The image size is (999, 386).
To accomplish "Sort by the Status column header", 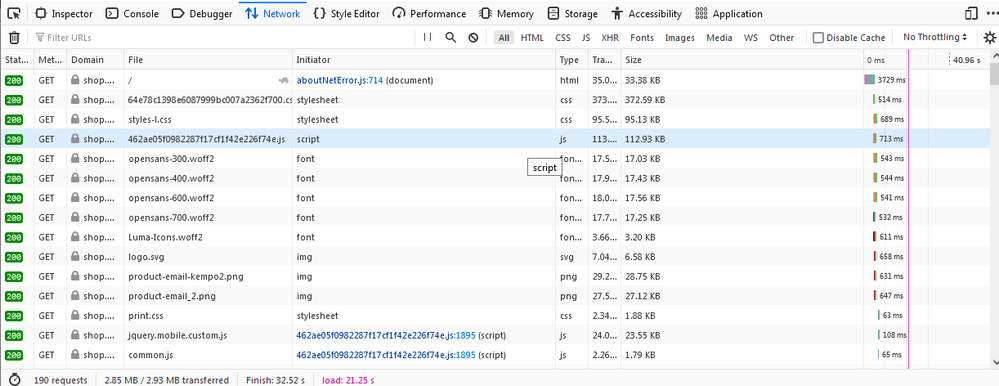I will pos(17,60).
